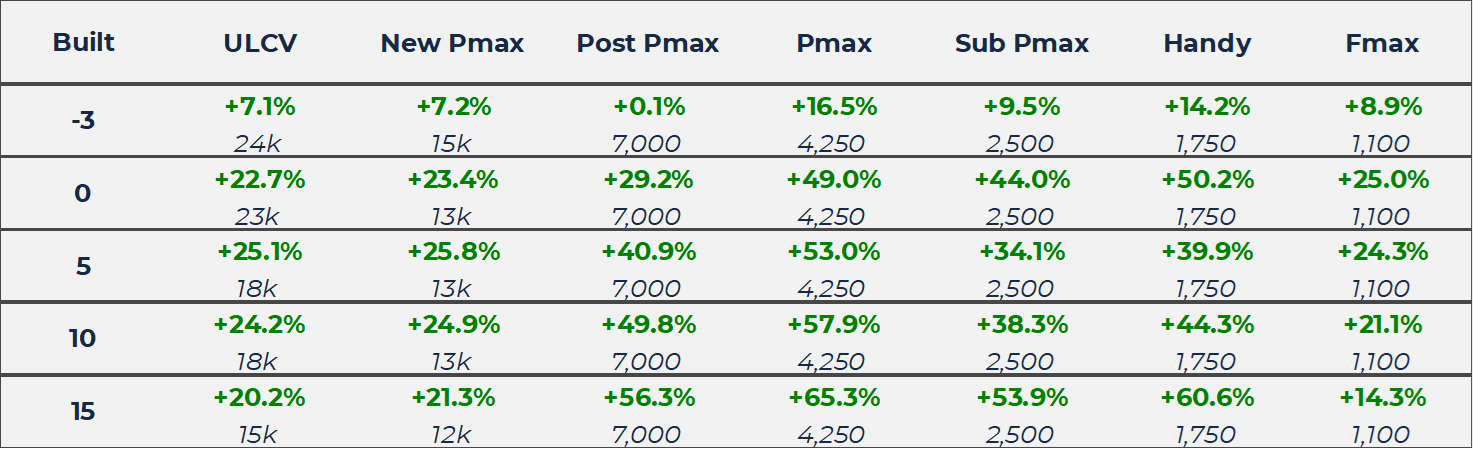Screen dimensions: 1473x449
Task: Select the row label for built age -3
Action: click(84, 121)
